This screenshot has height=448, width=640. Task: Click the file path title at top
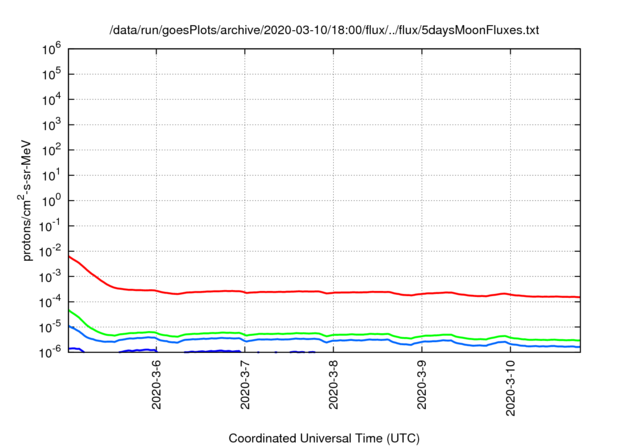324,30
